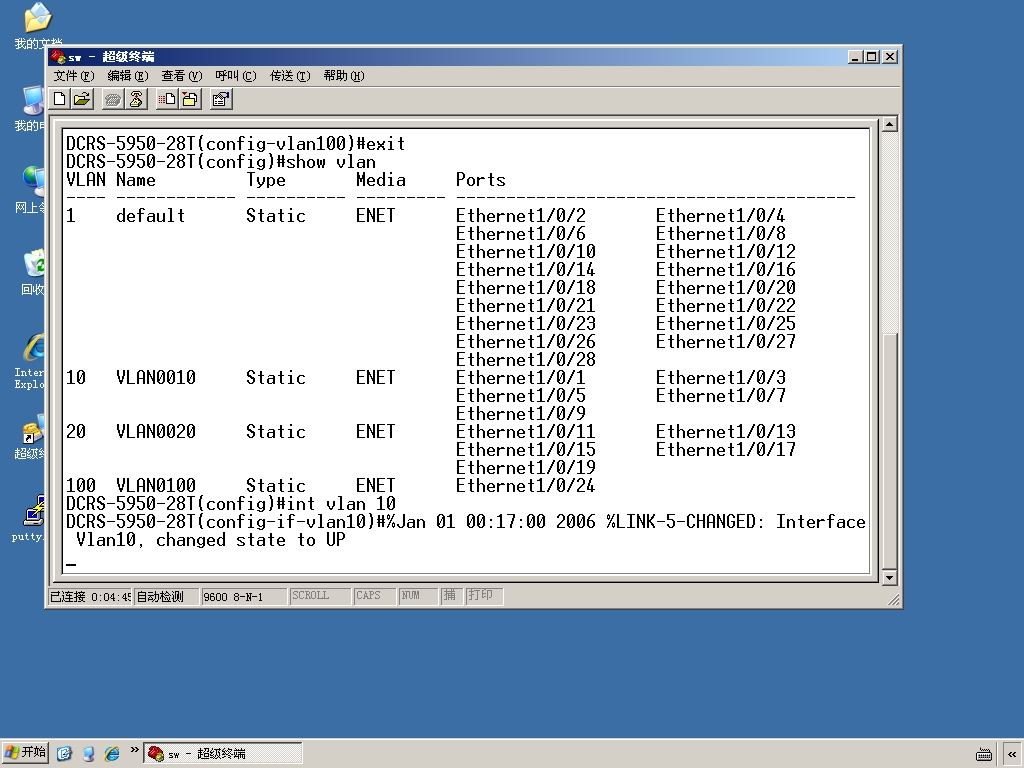This screenshot has width=1024, height=768.
Task: Maximize the HyperTerminal window
Action: point(872,57)
